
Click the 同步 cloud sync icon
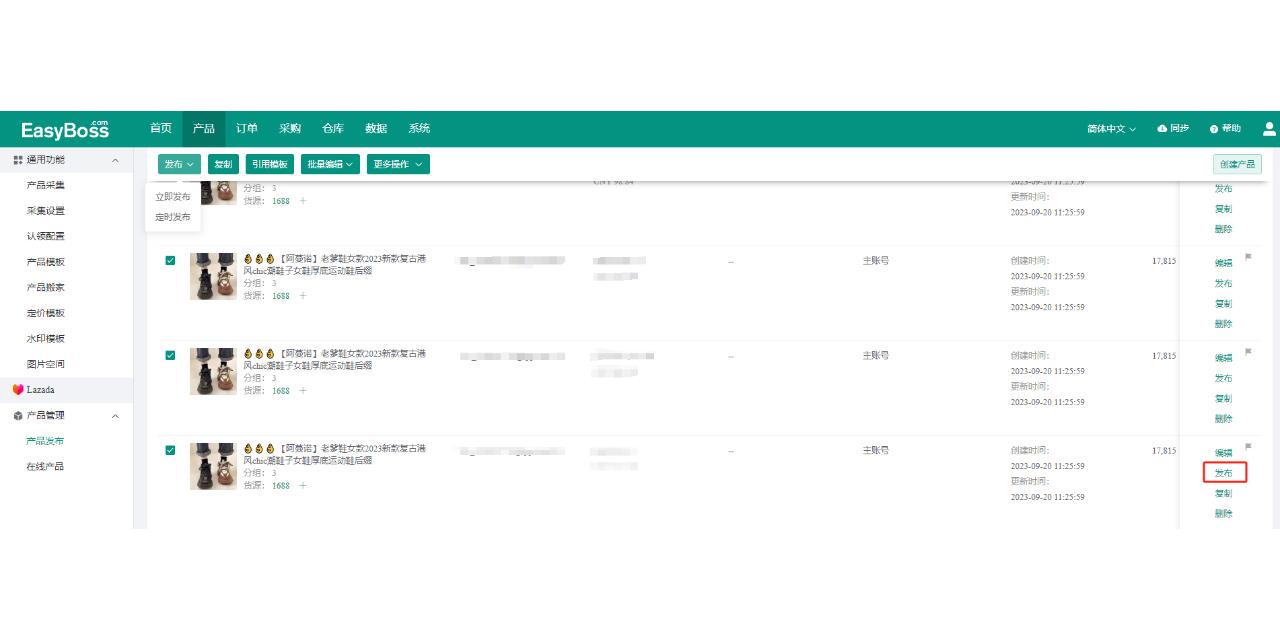(1162, 129)
